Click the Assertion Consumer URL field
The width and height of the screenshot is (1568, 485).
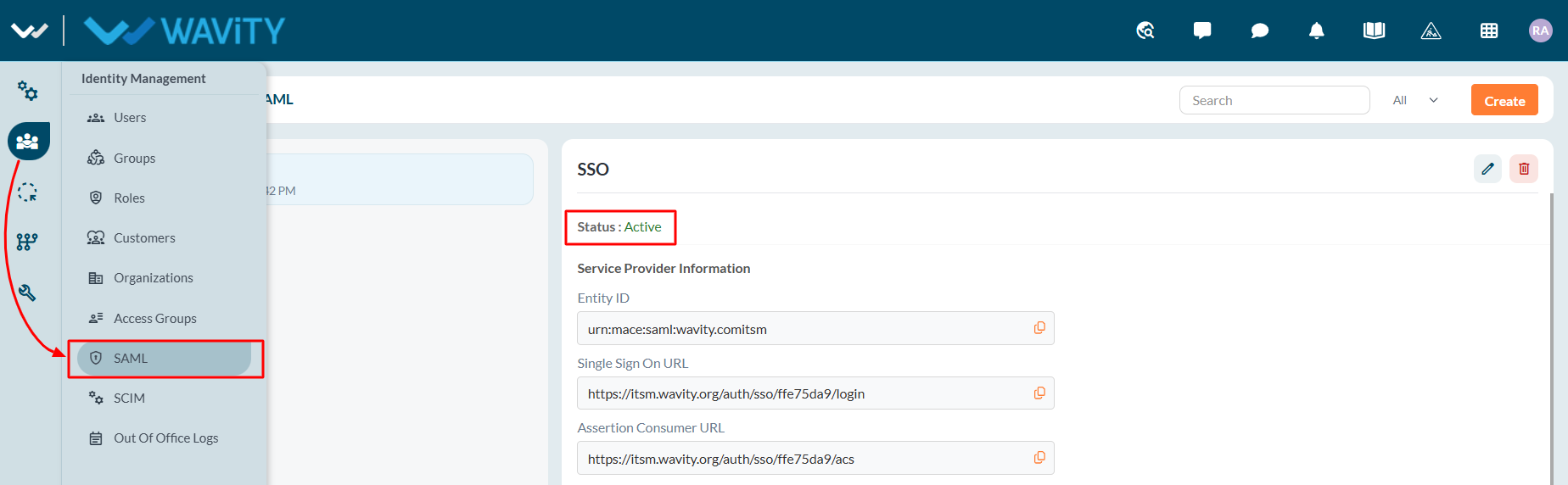click(x=815, y=458)
